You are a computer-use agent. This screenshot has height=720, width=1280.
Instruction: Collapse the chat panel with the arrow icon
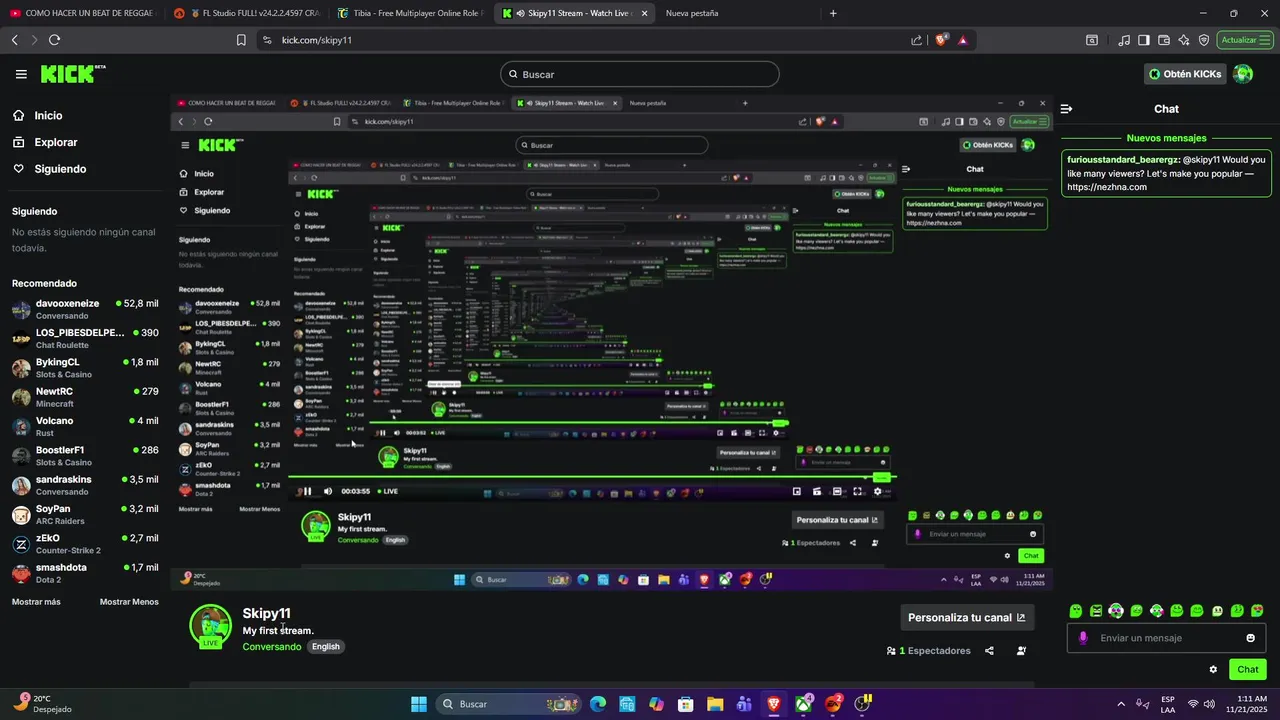tap(1067, 109)
